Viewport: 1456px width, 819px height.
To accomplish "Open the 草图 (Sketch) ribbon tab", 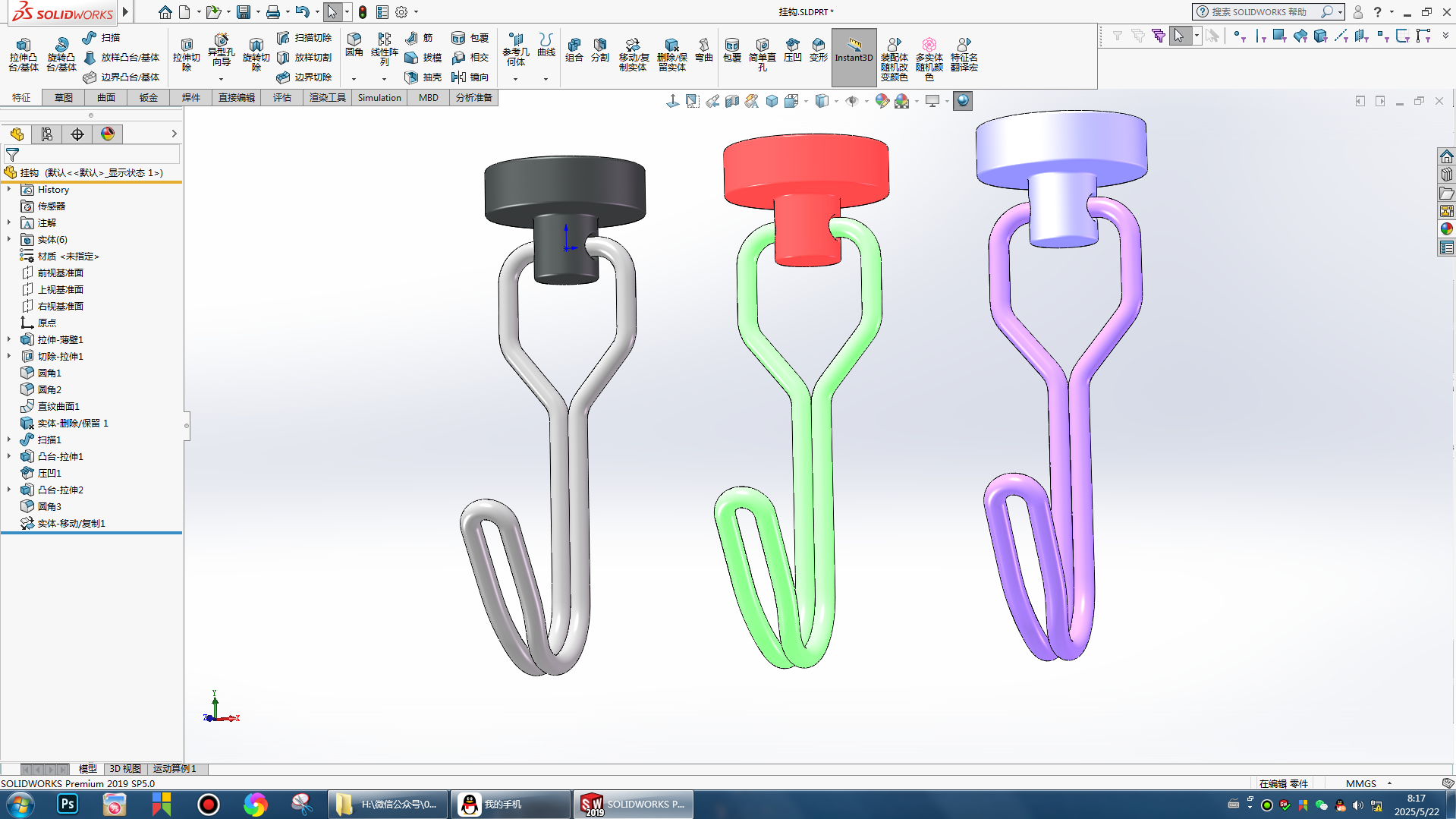I will (x=64, y=97).
